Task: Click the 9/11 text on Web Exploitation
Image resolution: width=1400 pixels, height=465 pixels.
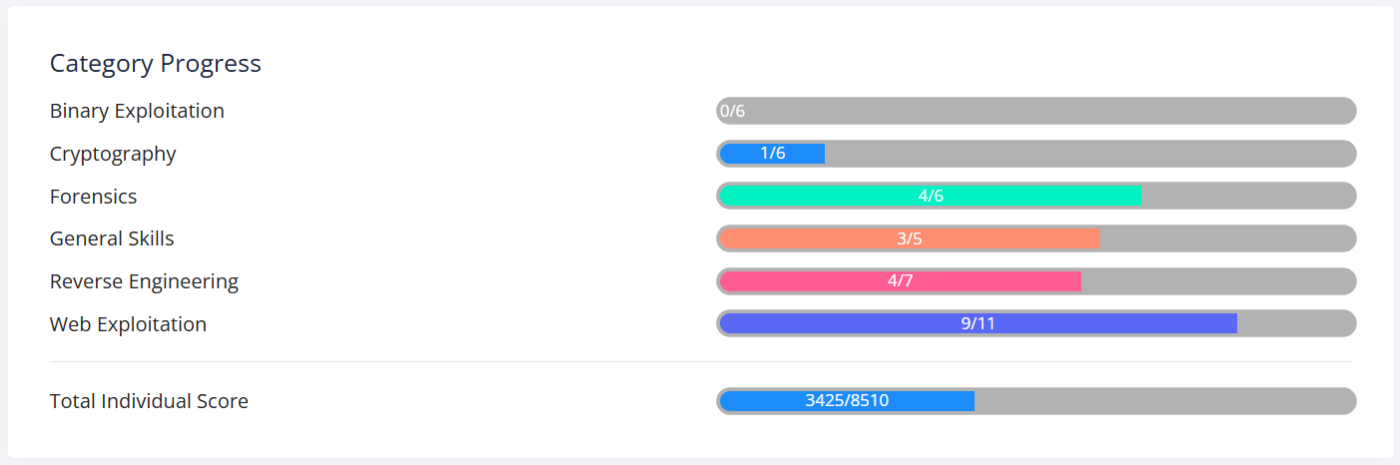Action: tap(978, 324)
